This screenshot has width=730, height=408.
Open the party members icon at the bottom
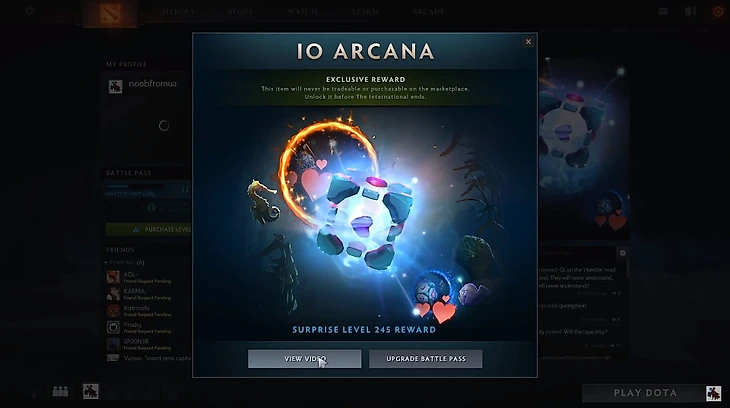pyautogui.click(x=61, y=391)
